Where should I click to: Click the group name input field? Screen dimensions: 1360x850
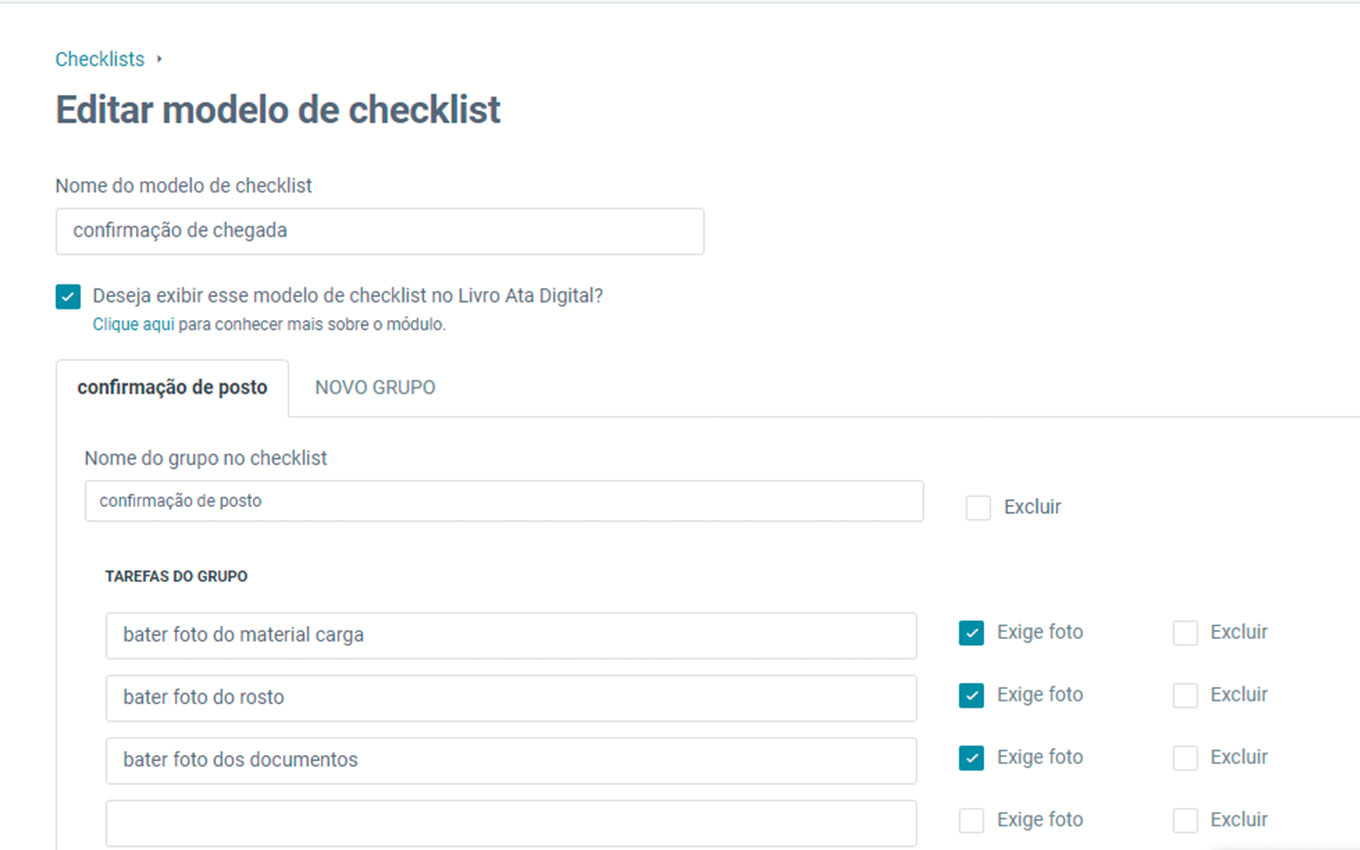coord(504,501)
